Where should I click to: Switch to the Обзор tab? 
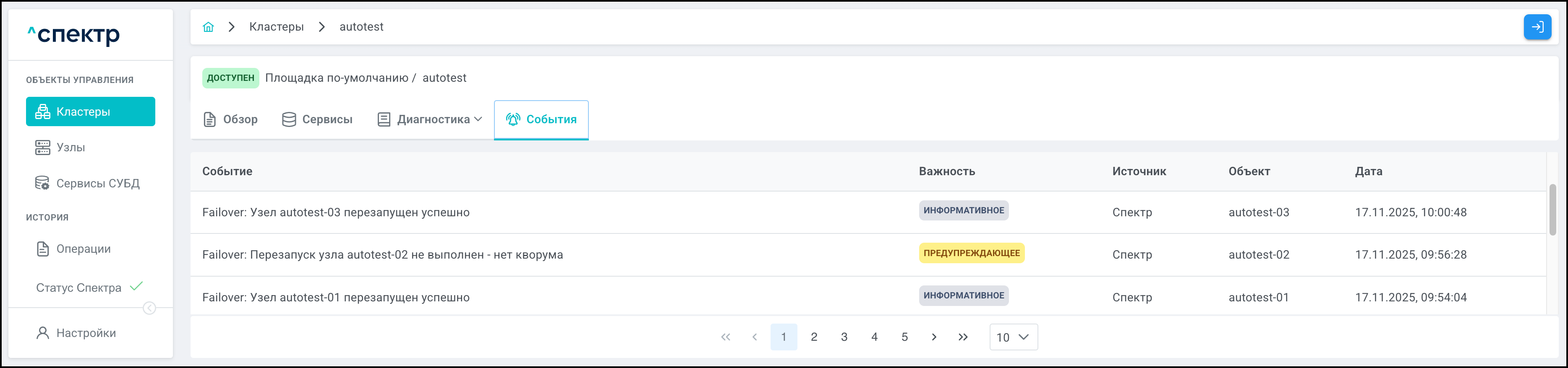(231, 119)
